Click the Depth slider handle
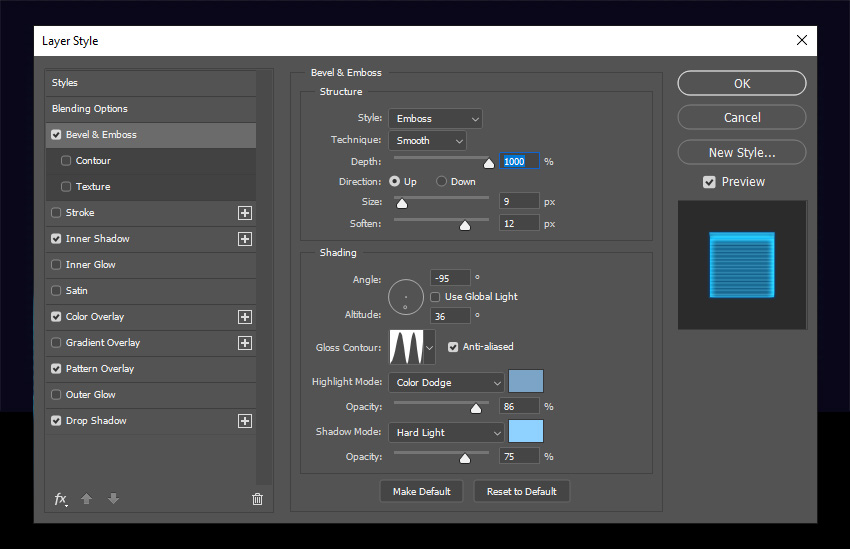Screen dimensions: 850x549 489,163
